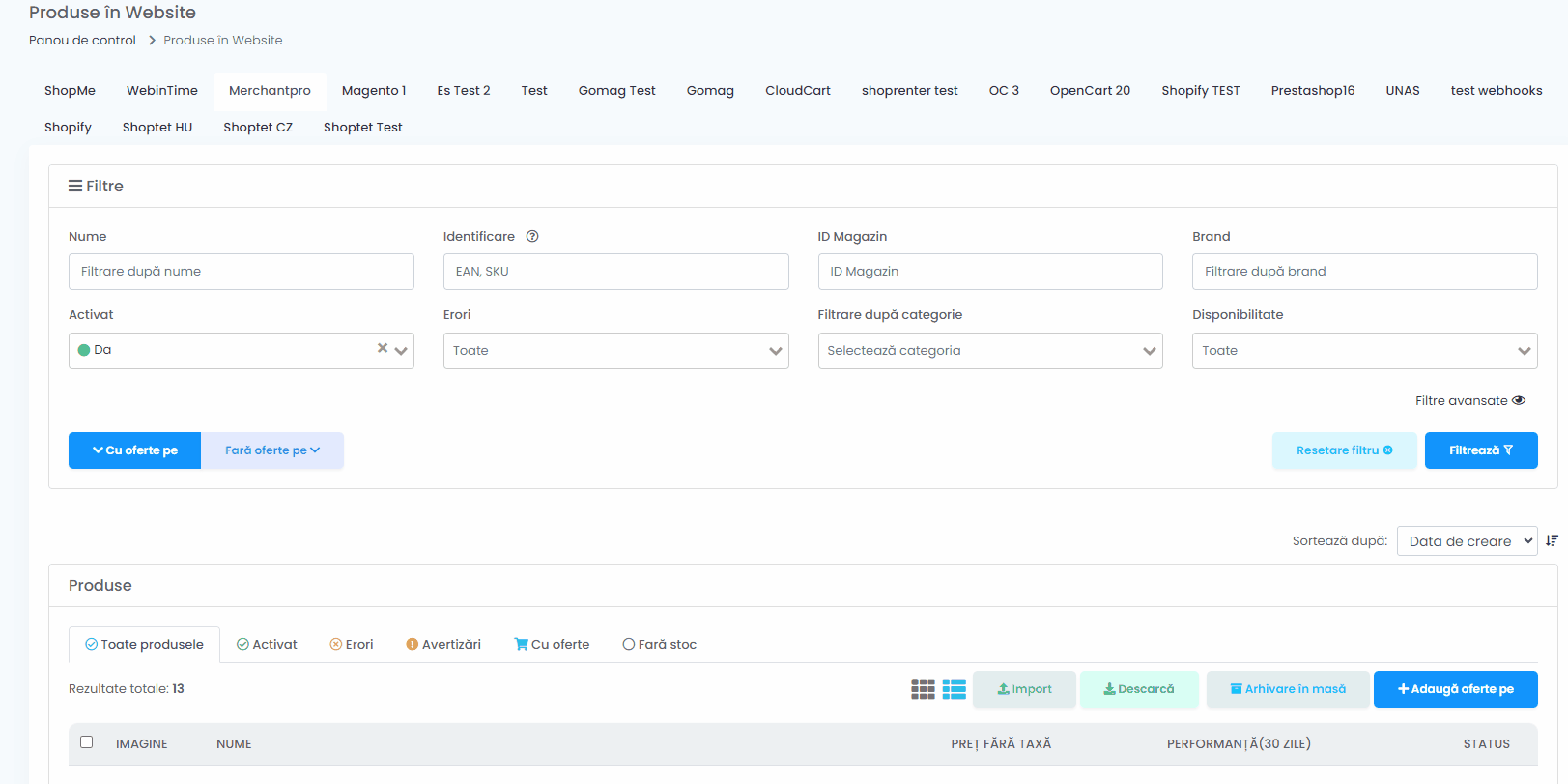Switch to Shopify TEST tab

pos(1201,90)
